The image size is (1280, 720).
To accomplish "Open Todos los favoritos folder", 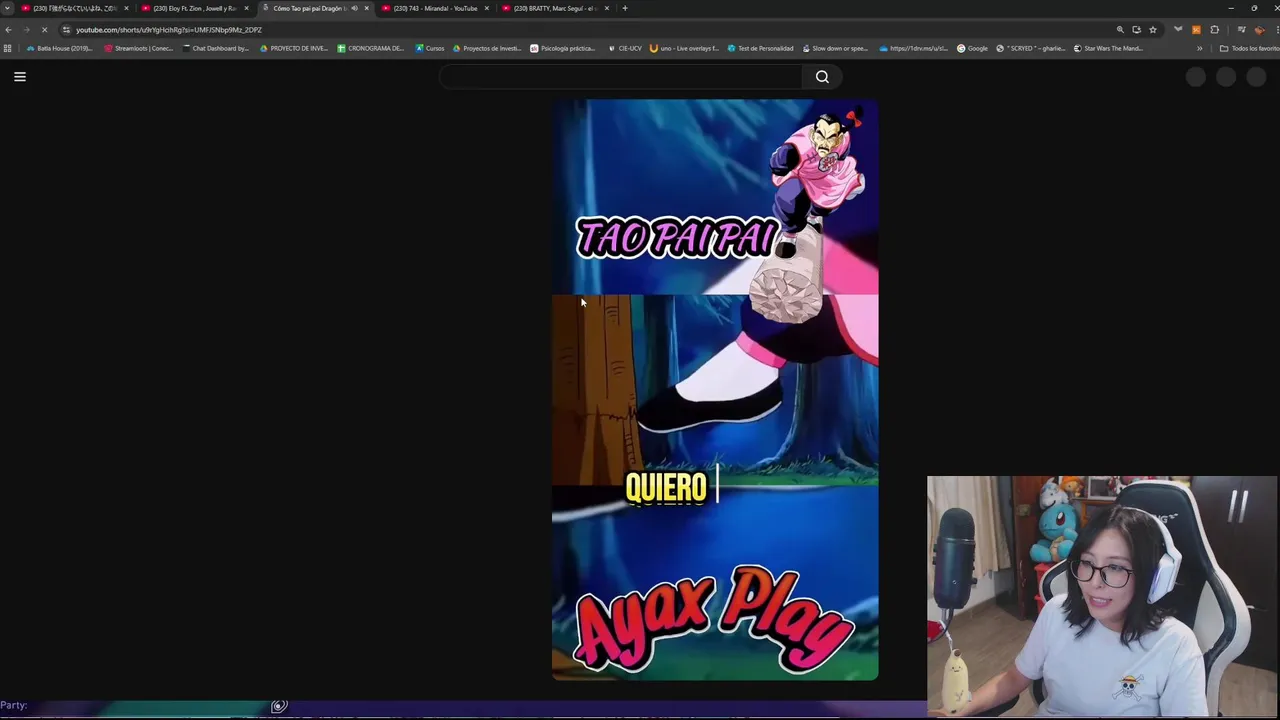I will (1249, 48).
